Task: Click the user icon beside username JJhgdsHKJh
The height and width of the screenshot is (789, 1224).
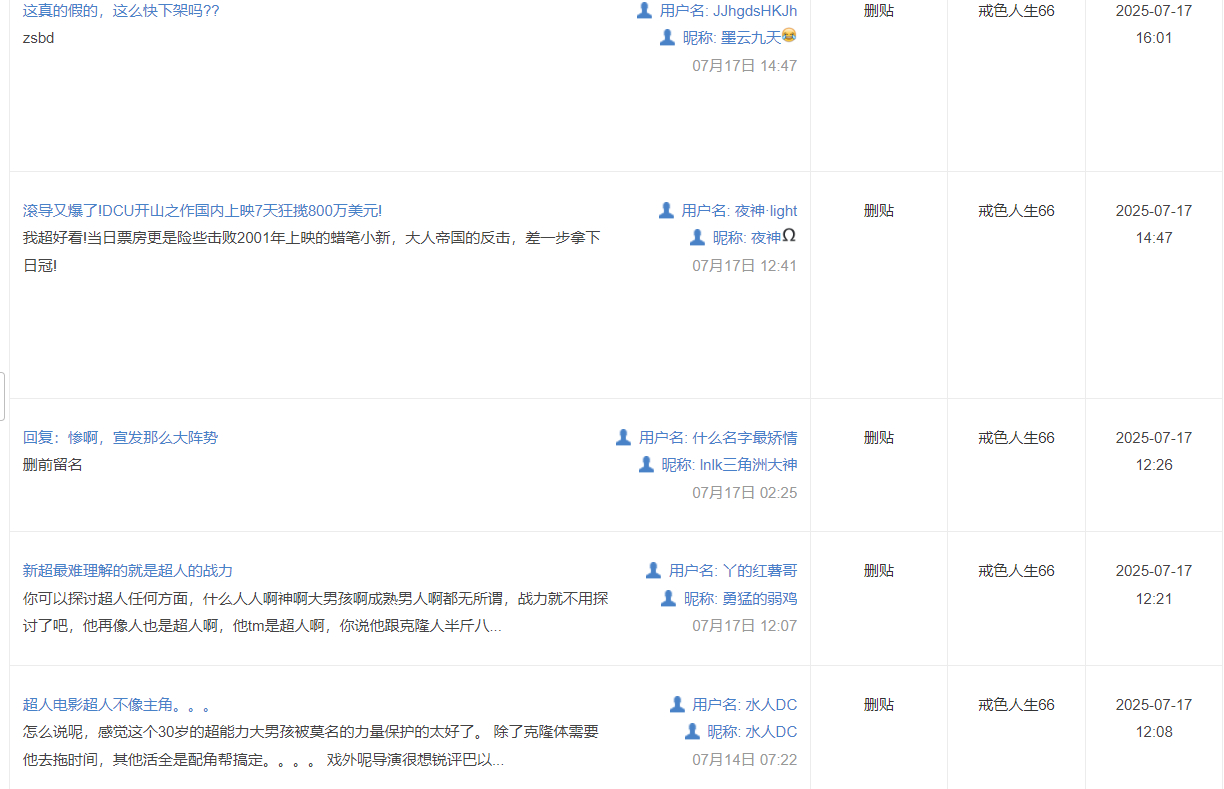Action: [644, 10]
